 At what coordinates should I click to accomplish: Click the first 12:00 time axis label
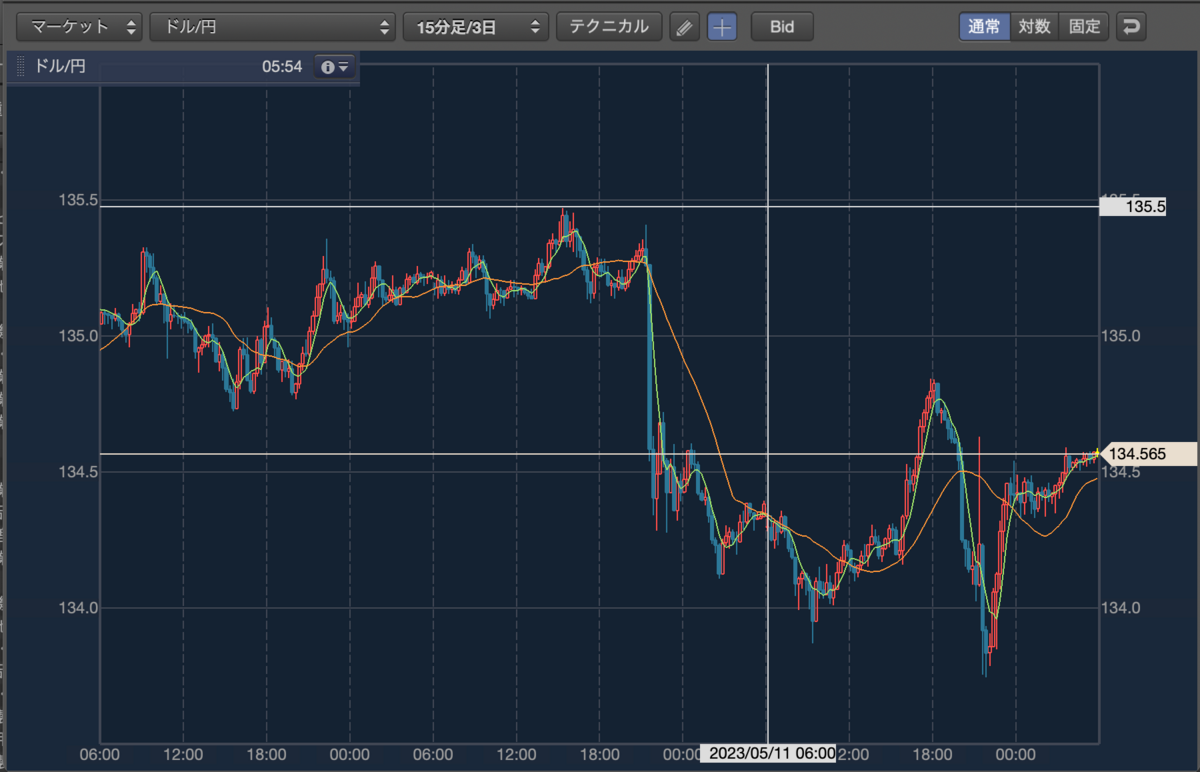pos(183,753)
